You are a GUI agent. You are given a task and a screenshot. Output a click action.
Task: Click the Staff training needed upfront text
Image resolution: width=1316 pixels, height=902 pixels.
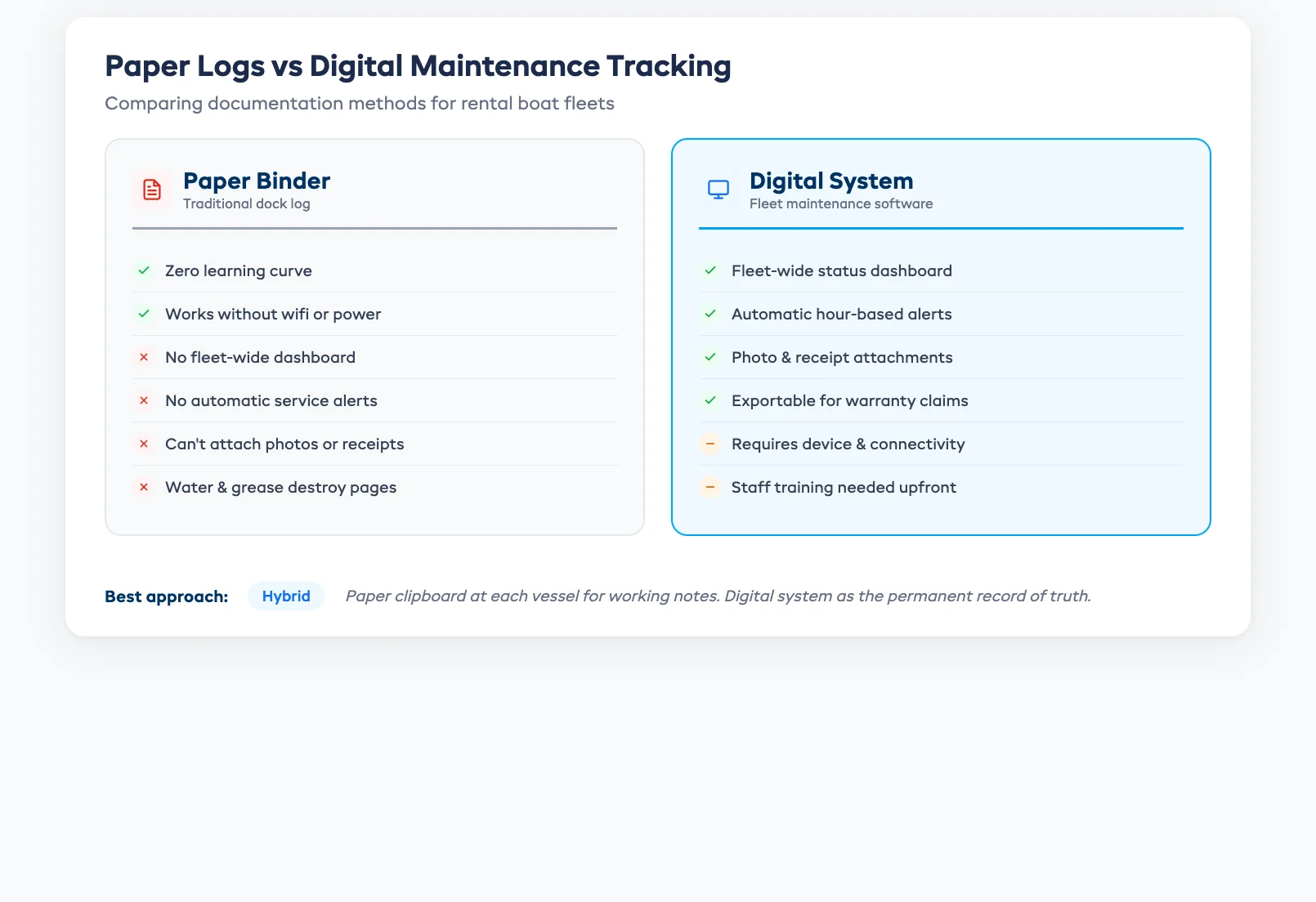pyautogui.click(x=844, y=487)
